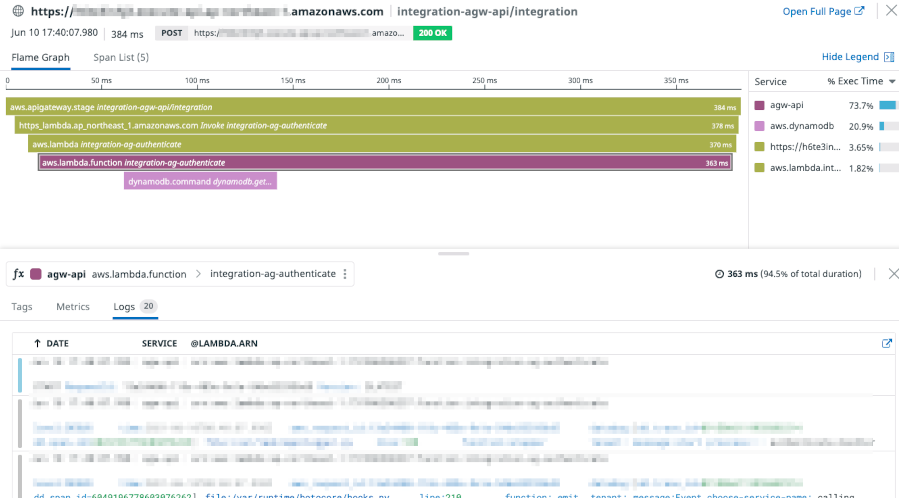This screenshot has width=900, height=498.
Task: Switch to the Flame Graph tab
Action: click(40, 57)
